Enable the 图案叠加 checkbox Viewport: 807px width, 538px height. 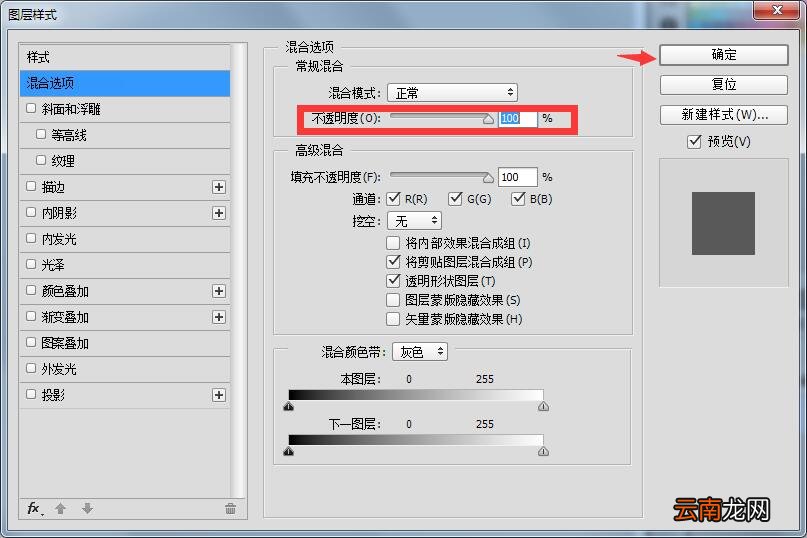(x=31, y=342)
